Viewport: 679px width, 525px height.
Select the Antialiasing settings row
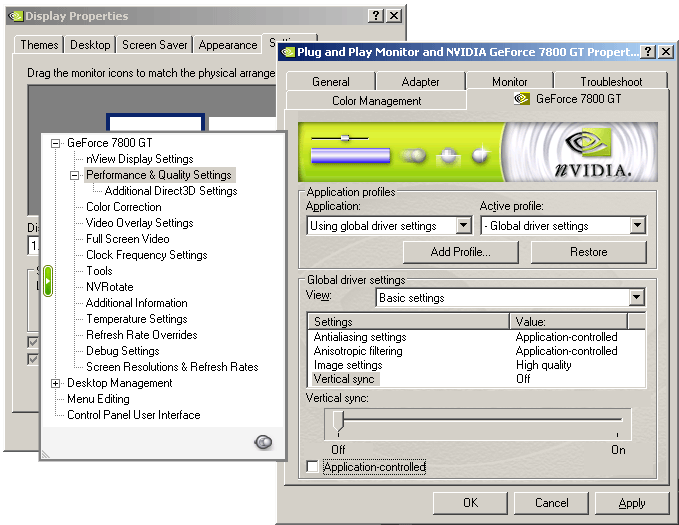pos(476,337)
